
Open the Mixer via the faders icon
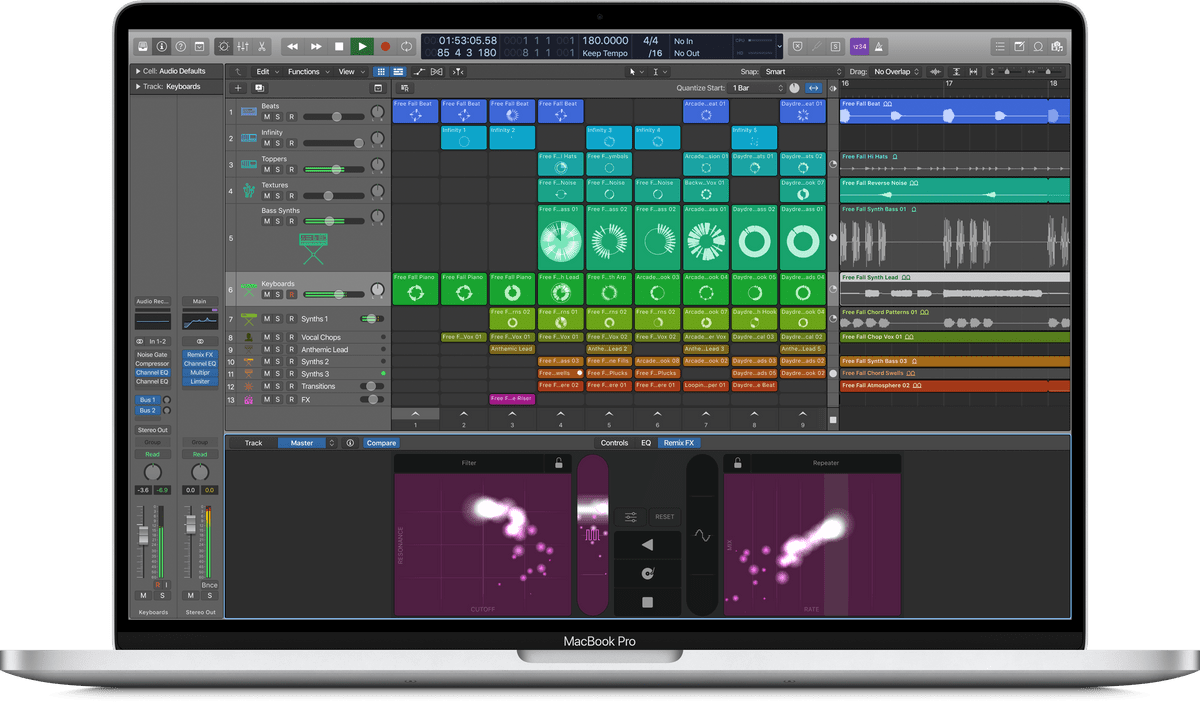coord(243,46)
